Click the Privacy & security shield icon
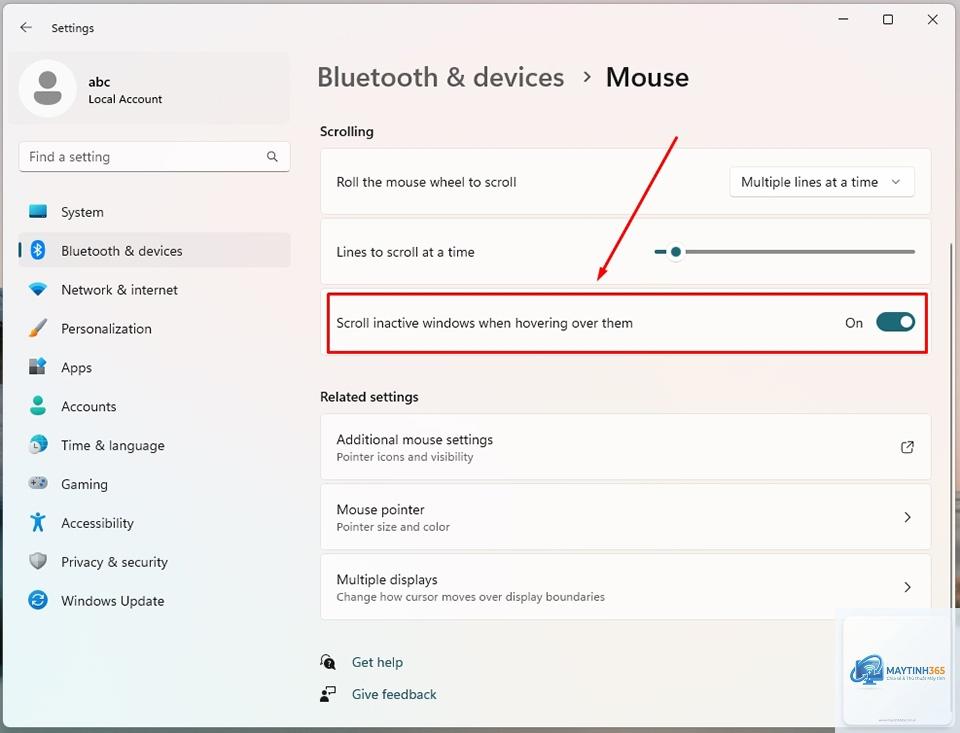 click(38, 561)
